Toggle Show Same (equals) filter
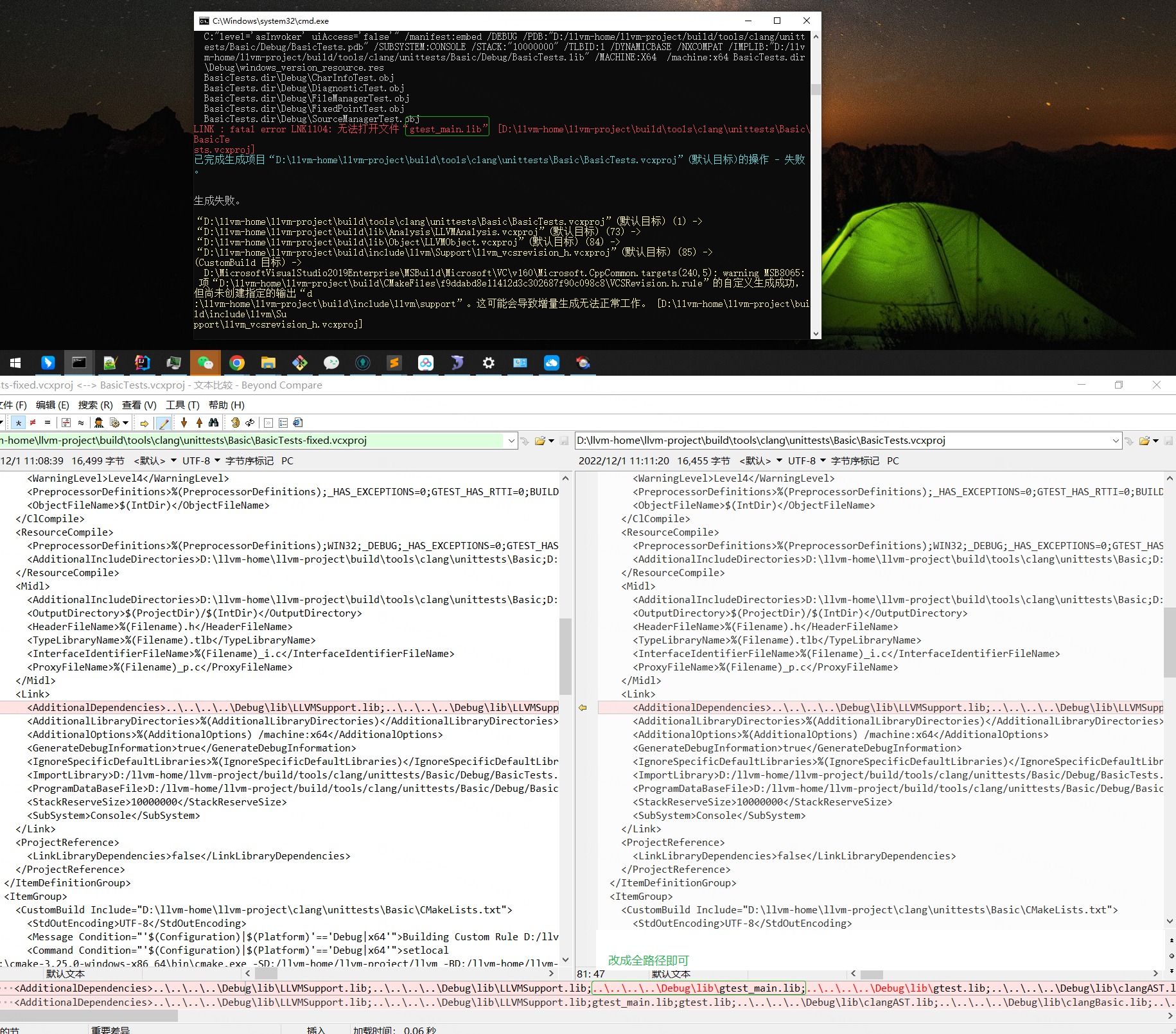1176x1034 pixels. pyautogui.click(x=48, y=423)
